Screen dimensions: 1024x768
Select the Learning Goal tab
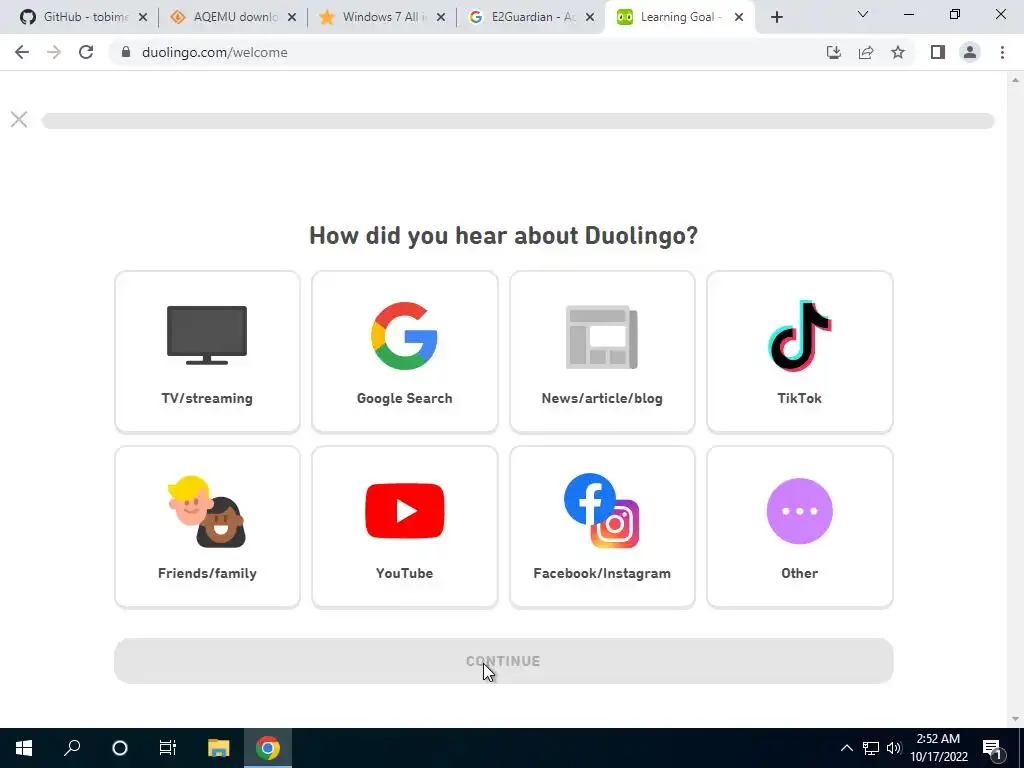[679, 17]
